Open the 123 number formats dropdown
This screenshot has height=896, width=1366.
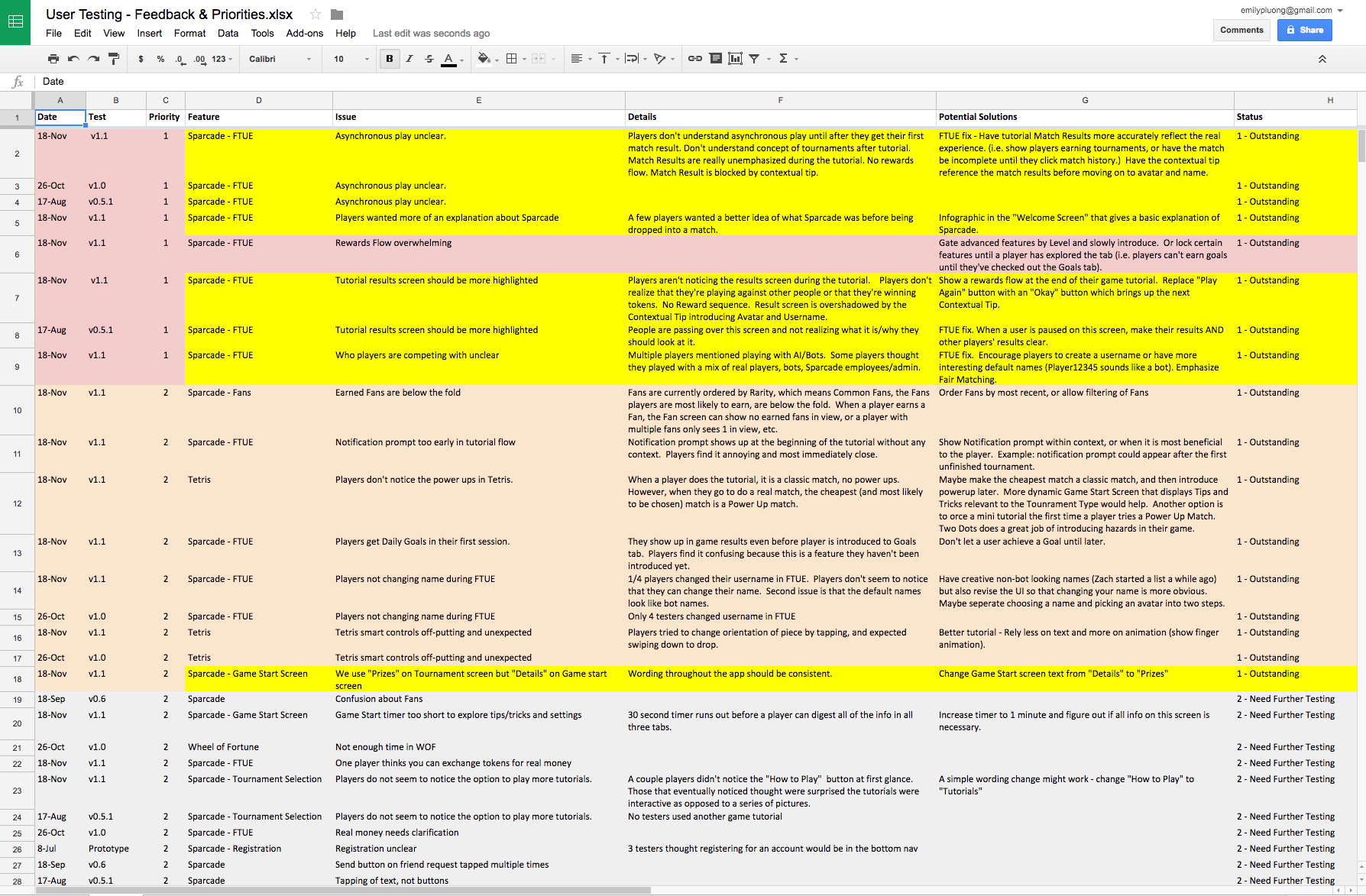click(222, 59)
